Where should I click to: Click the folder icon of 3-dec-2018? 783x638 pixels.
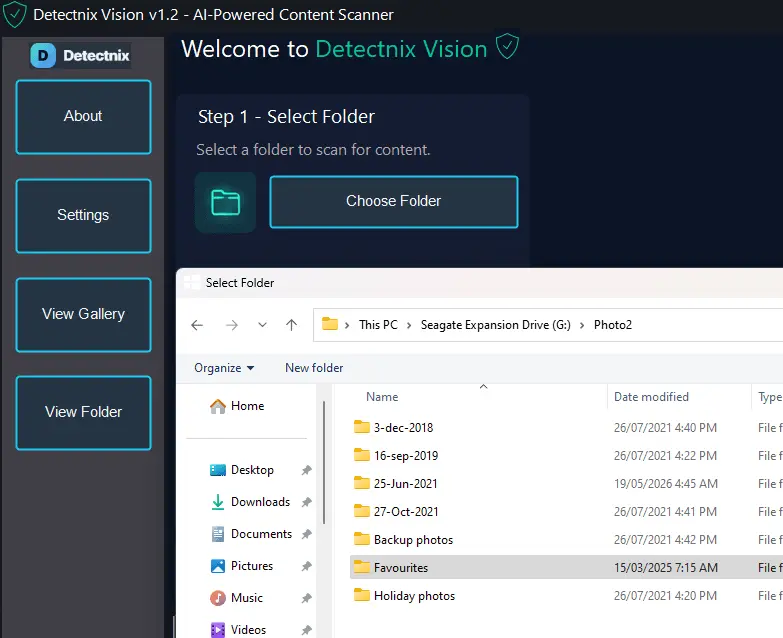click(x=362, y=427)
